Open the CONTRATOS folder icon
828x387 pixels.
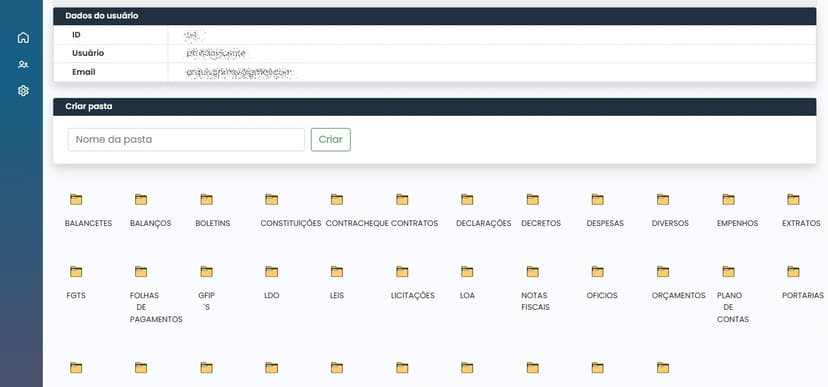tap(402, 200)
